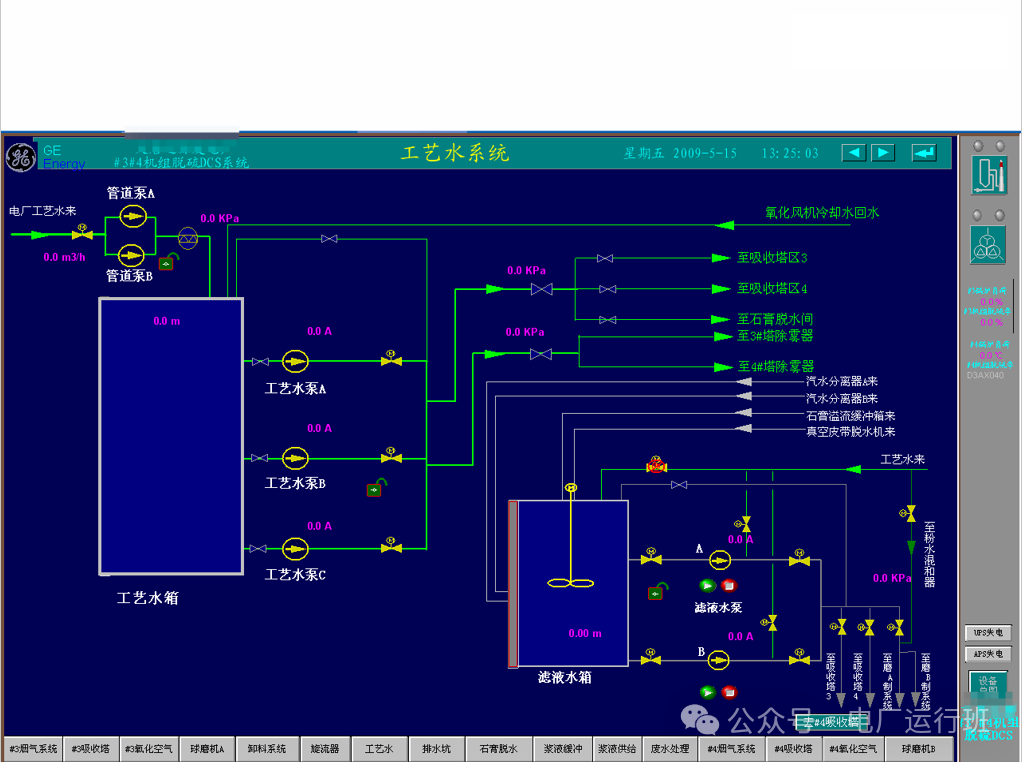The width and height of the screenshot is (1022, 762).
Task: Click the inlet valve of filtrate pump A
Action: pyautogui.click(x=650, y=557)
